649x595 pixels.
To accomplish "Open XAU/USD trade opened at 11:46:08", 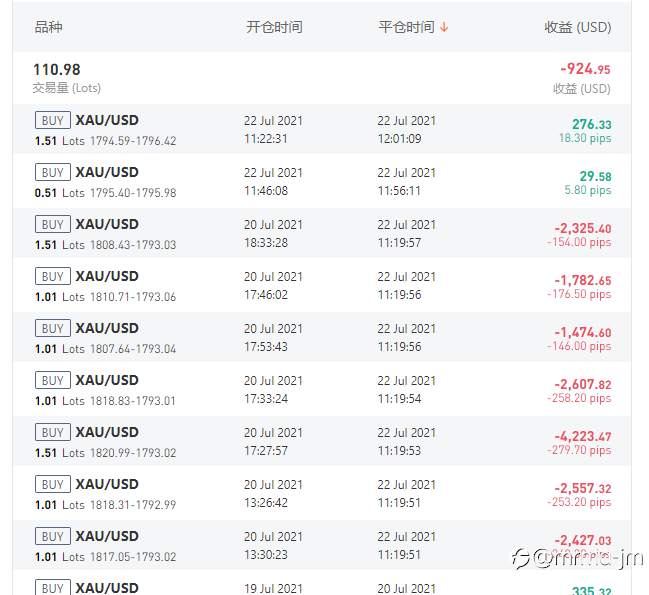I will point(322,181).
